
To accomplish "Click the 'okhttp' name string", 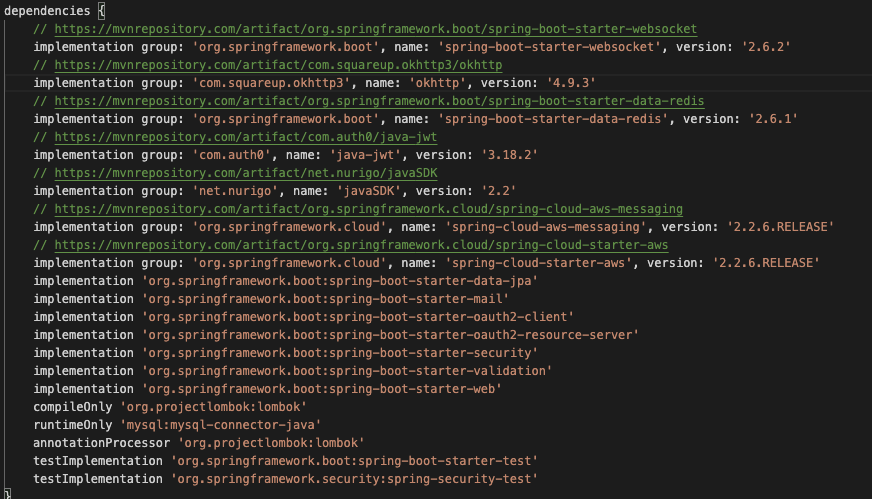I will click(437, 83).
